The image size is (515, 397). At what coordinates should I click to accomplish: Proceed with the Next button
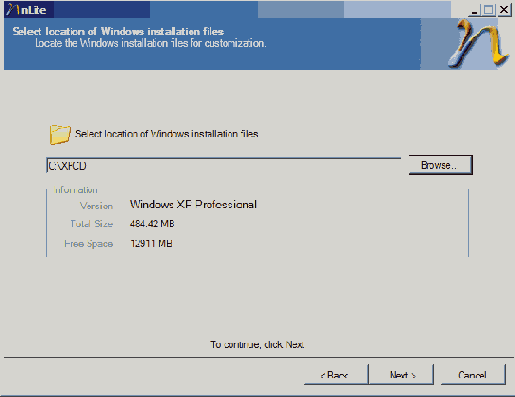(402, 375)
